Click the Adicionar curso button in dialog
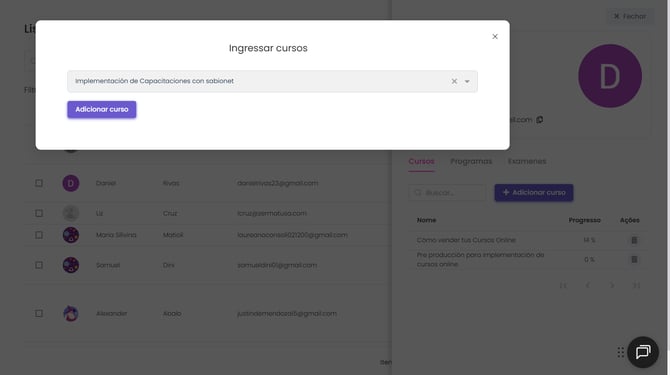Image resolution: width=670 pixels, height=375 pixels. click(102, 109)
